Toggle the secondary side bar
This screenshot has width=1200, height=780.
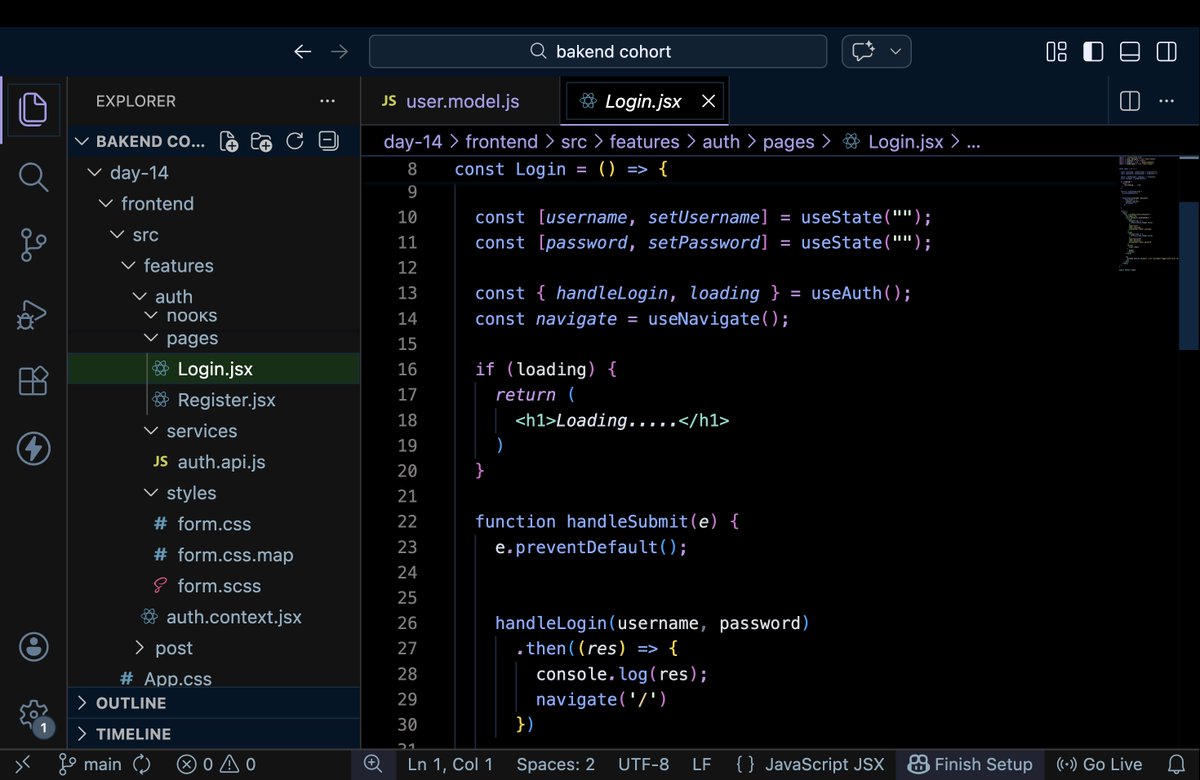[x=1166, y=51]
